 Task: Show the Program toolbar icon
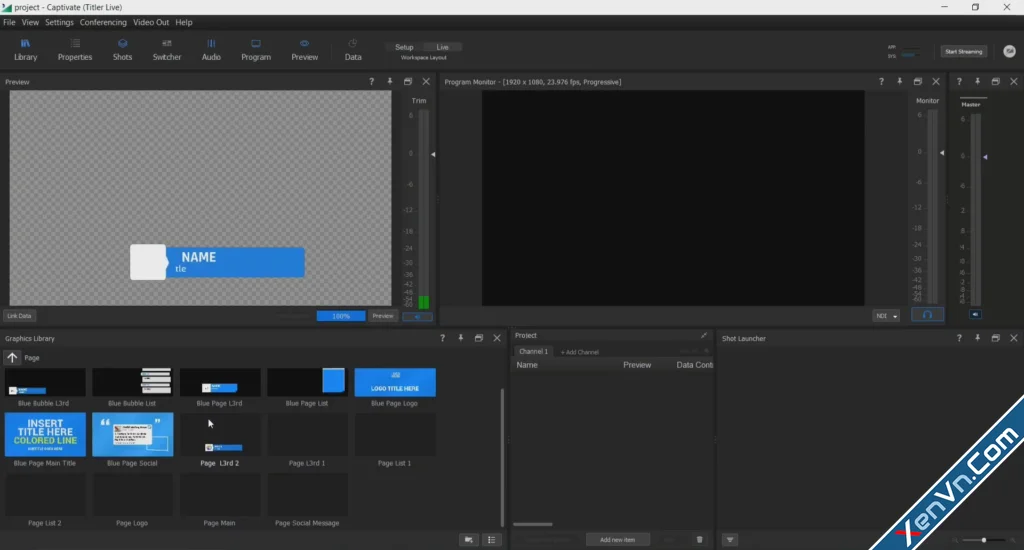(256, 50)
